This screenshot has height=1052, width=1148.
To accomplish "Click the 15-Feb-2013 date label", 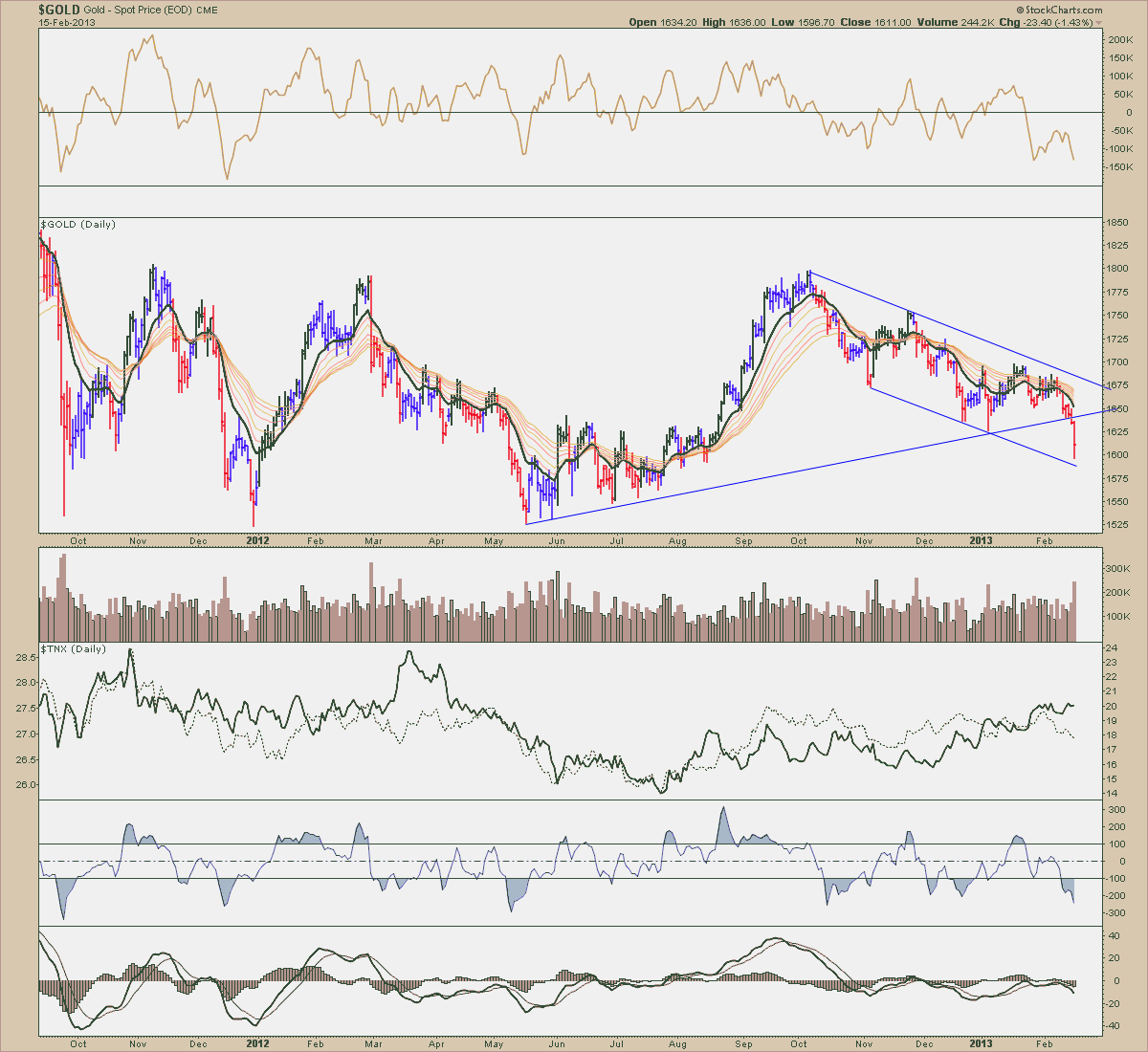I will click(65, 22).
